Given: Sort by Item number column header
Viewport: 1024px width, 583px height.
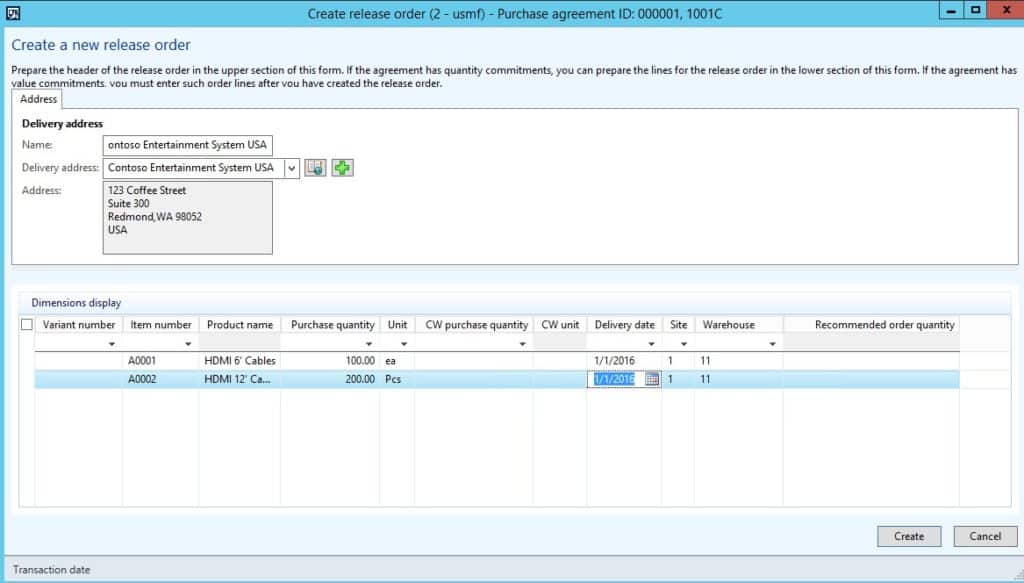Looking at the screenshot, I should click(161, 324).
